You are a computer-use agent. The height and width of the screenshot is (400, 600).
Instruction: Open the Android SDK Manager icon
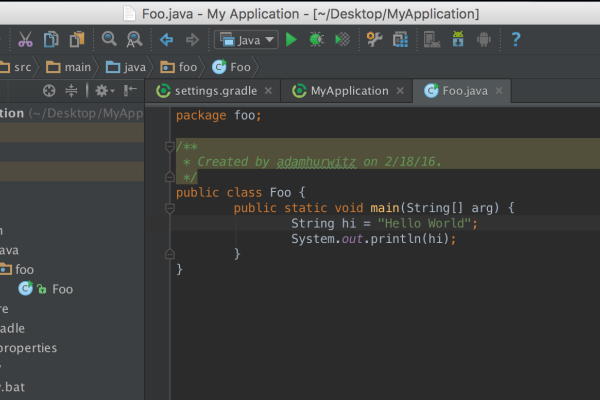[x=459, y=40]
